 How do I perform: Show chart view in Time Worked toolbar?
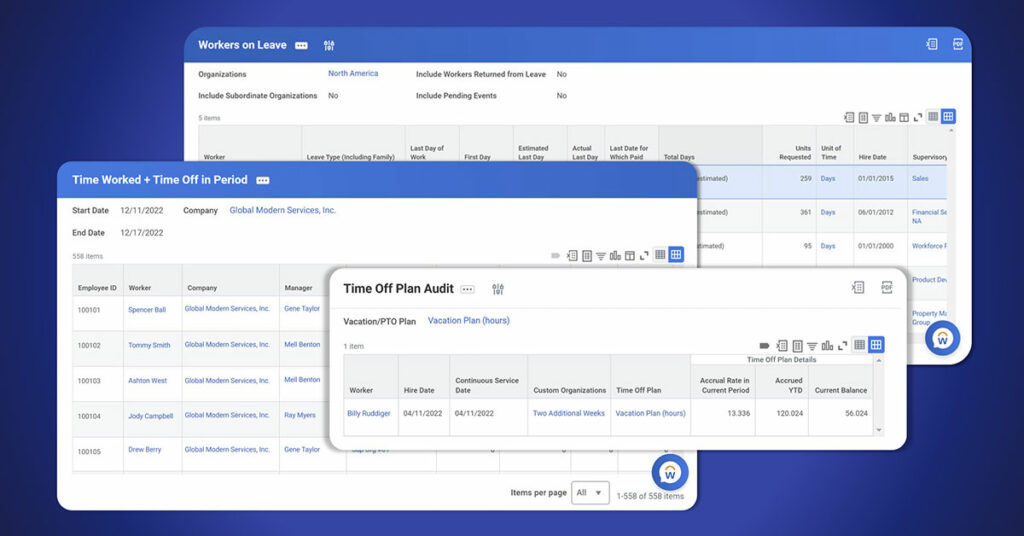click(x=615, y=256)
